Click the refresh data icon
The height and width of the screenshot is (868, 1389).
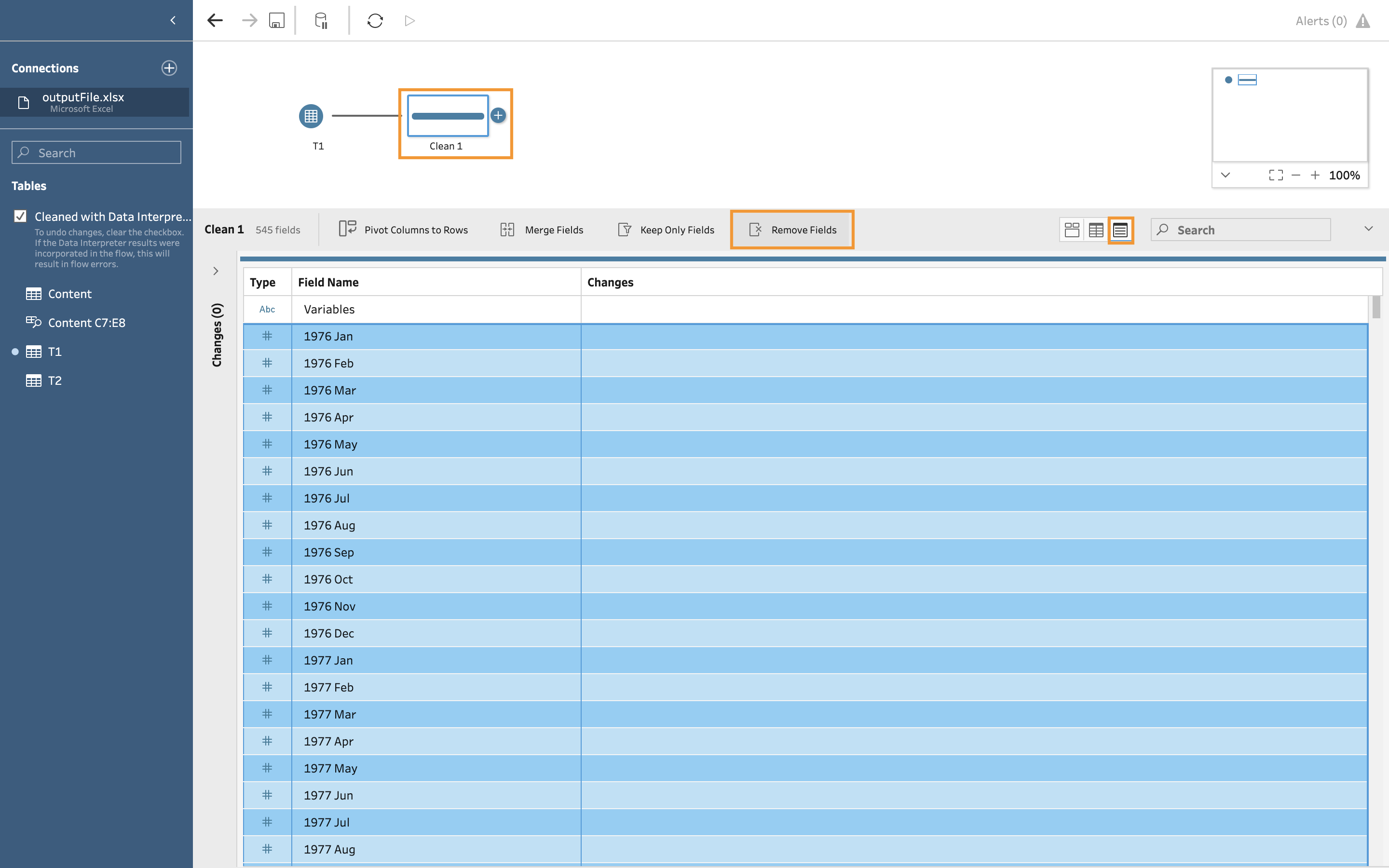[375, 21]
